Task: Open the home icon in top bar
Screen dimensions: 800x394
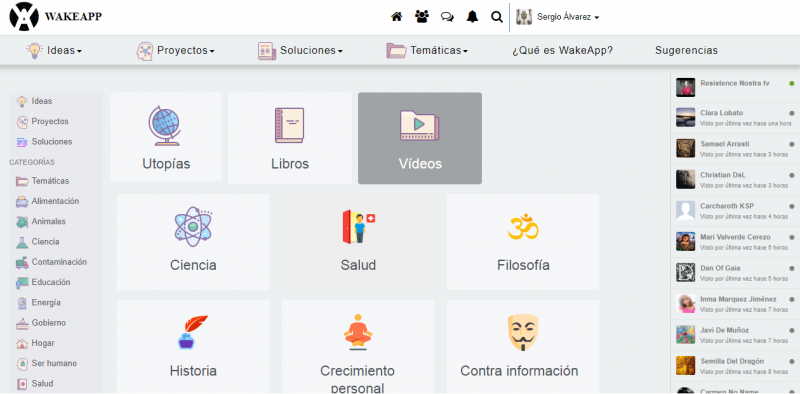Action: click(396, 17)
